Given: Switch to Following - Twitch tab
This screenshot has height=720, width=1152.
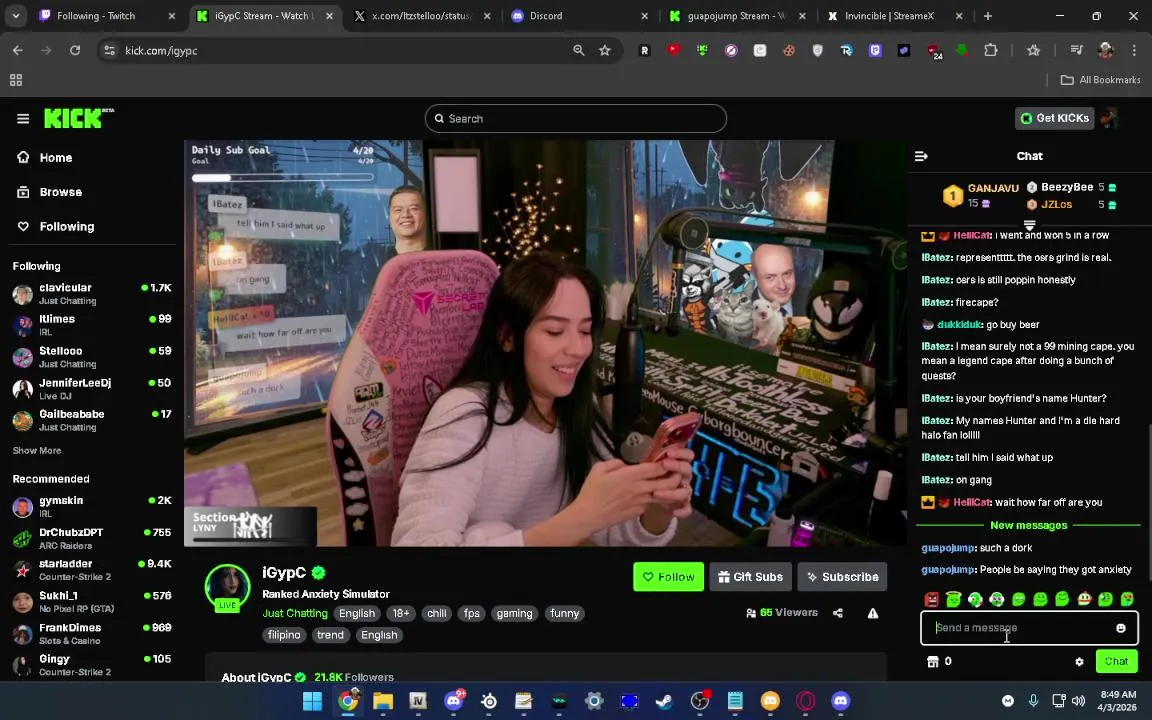Looking at the screenshot, I should pos(109,15).
